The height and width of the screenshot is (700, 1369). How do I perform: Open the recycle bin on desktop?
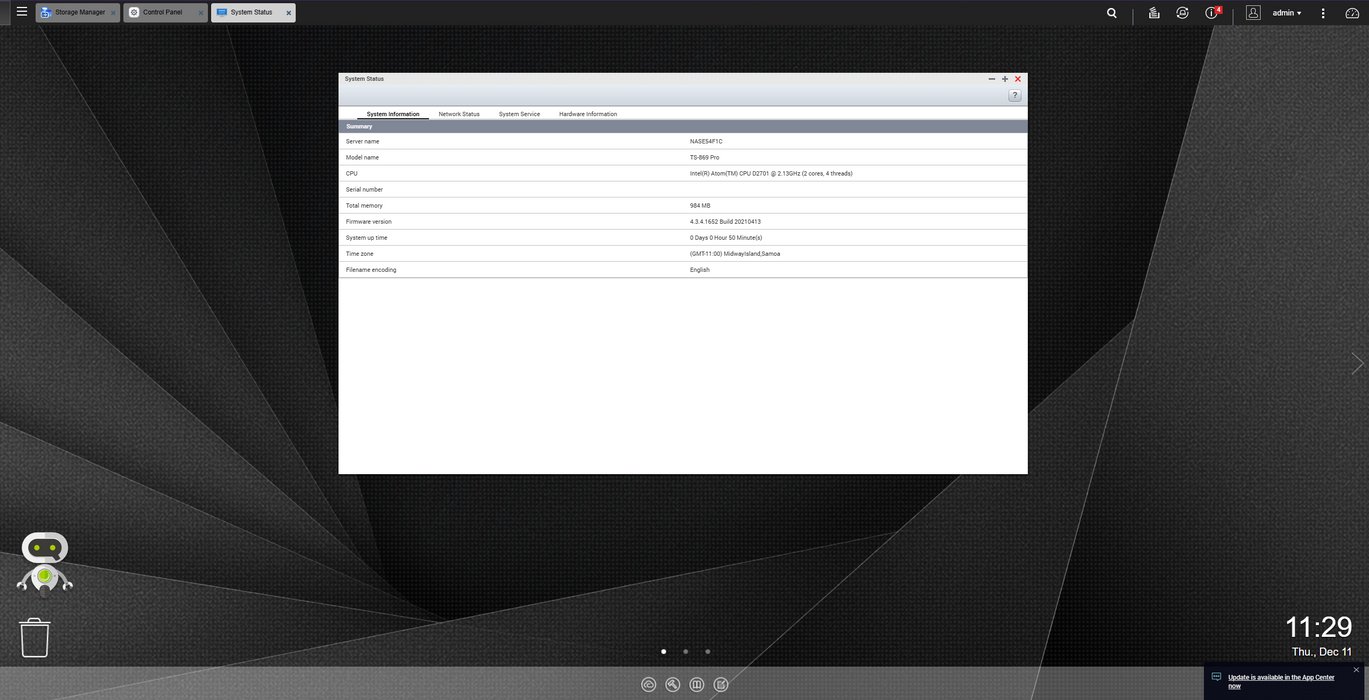(x=34, y=637)
